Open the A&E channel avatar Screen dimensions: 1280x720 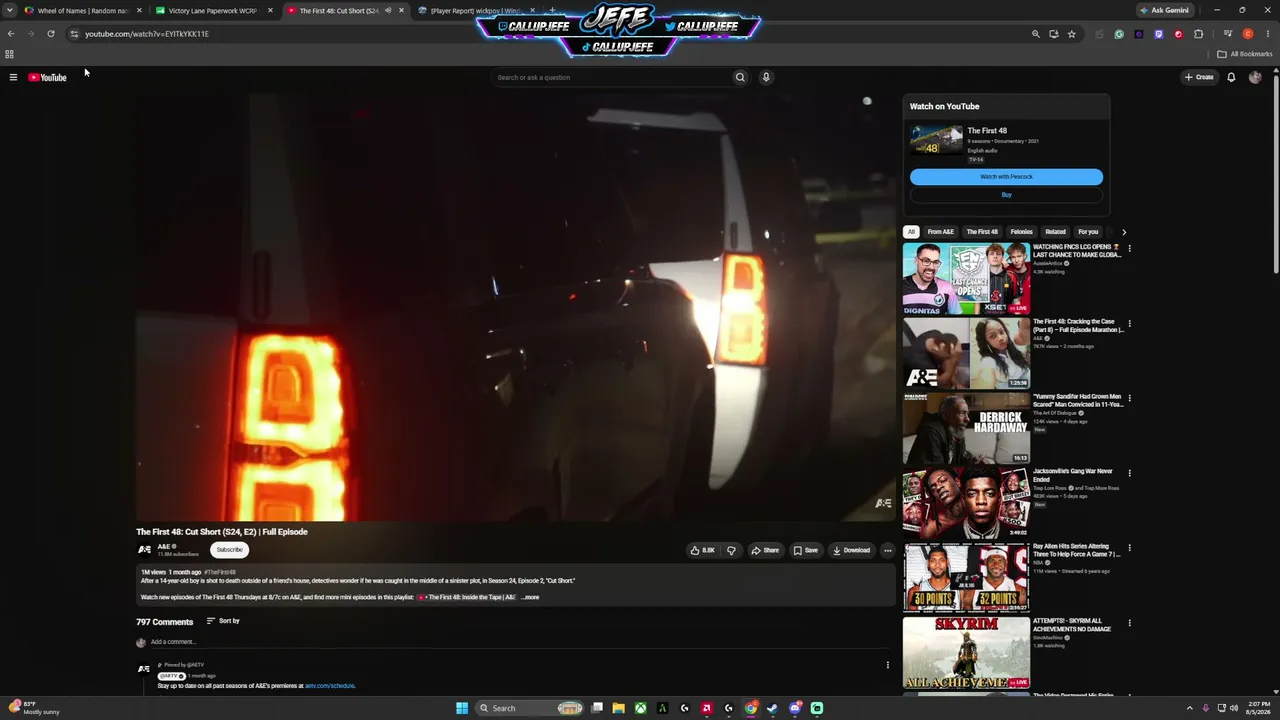coord(144,550)
